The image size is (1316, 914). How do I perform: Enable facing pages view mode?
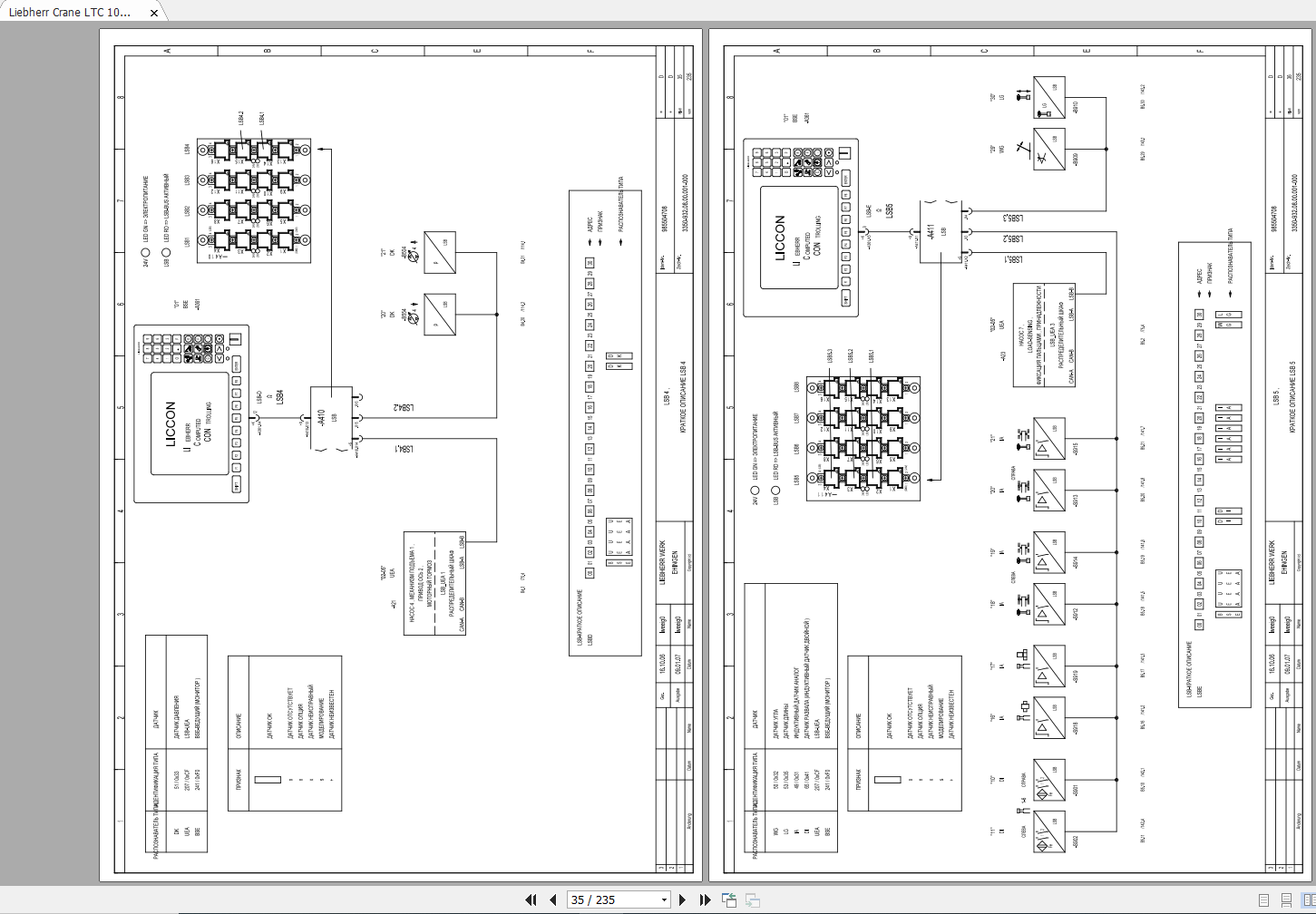1310,899
